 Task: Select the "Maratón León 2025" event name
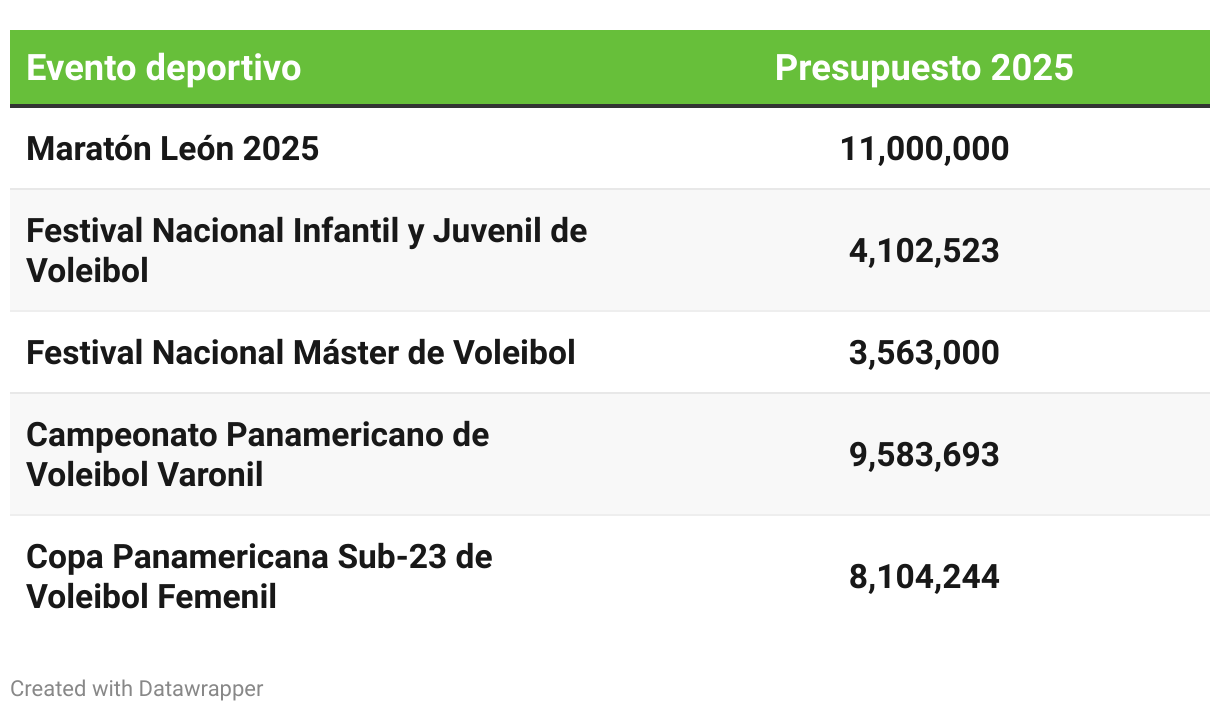[172, 149]
